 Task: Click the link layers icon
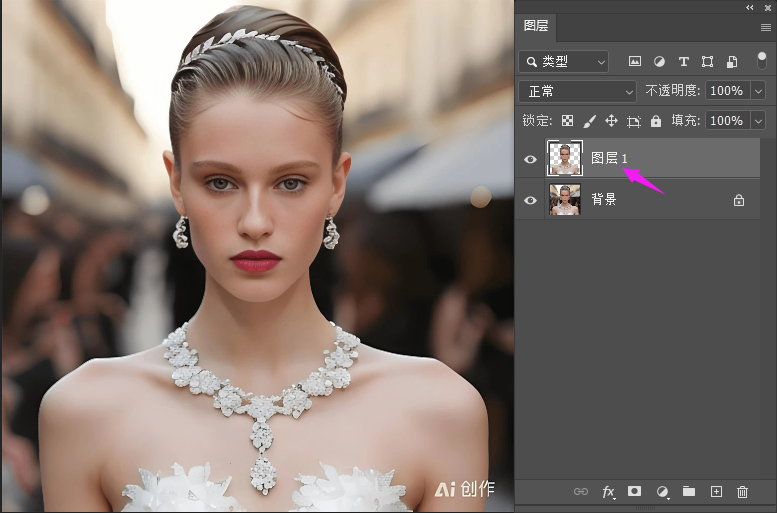pyautogui.click(x=581, y=492)
